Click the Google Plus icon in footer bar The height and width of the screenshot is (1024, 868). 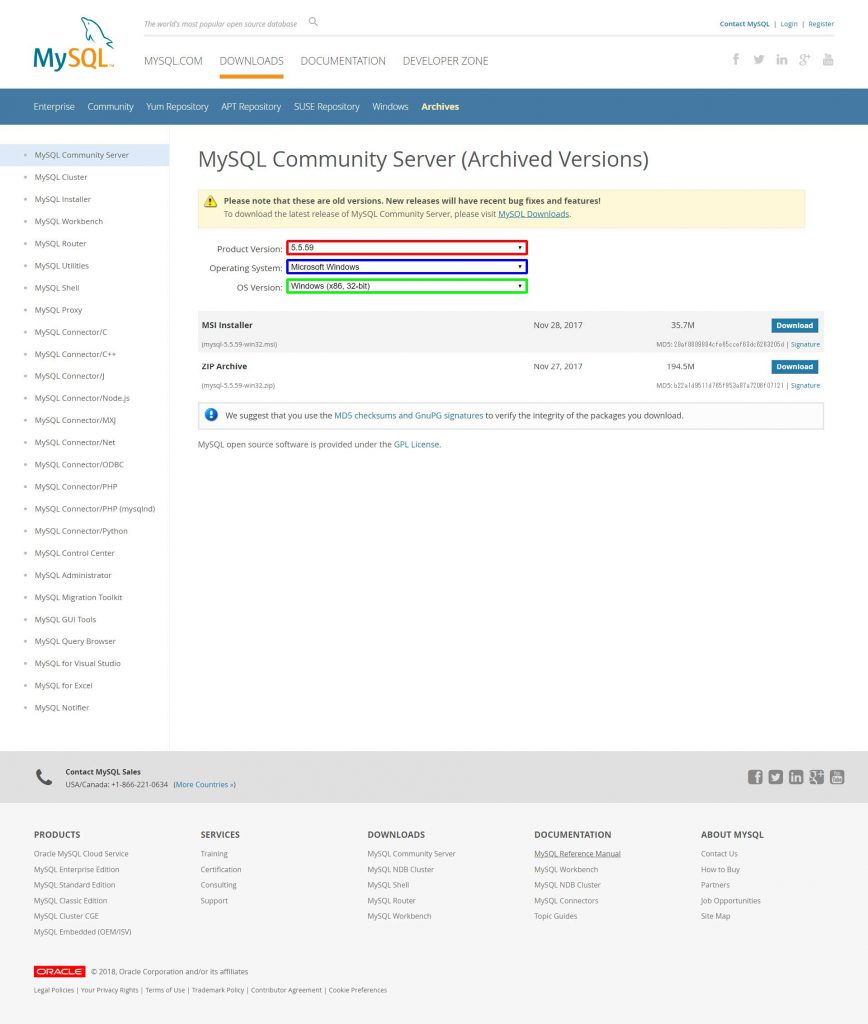point(816,776)
